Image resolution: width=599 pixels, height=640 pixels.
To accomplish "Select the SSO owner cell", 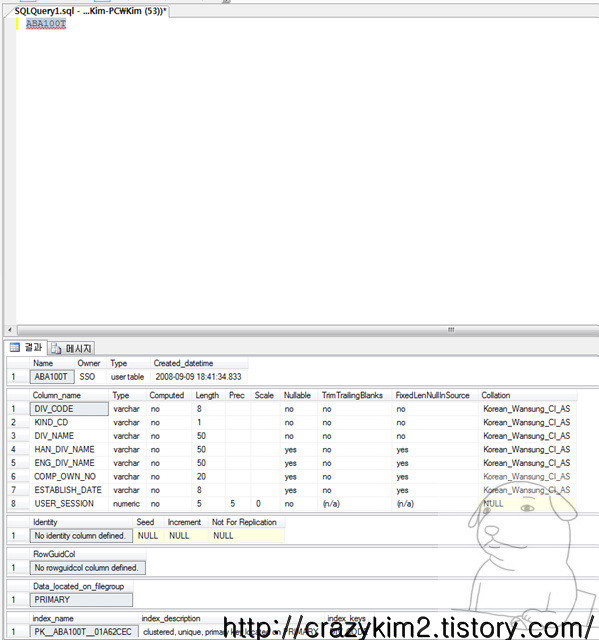I will click(90, 377).
